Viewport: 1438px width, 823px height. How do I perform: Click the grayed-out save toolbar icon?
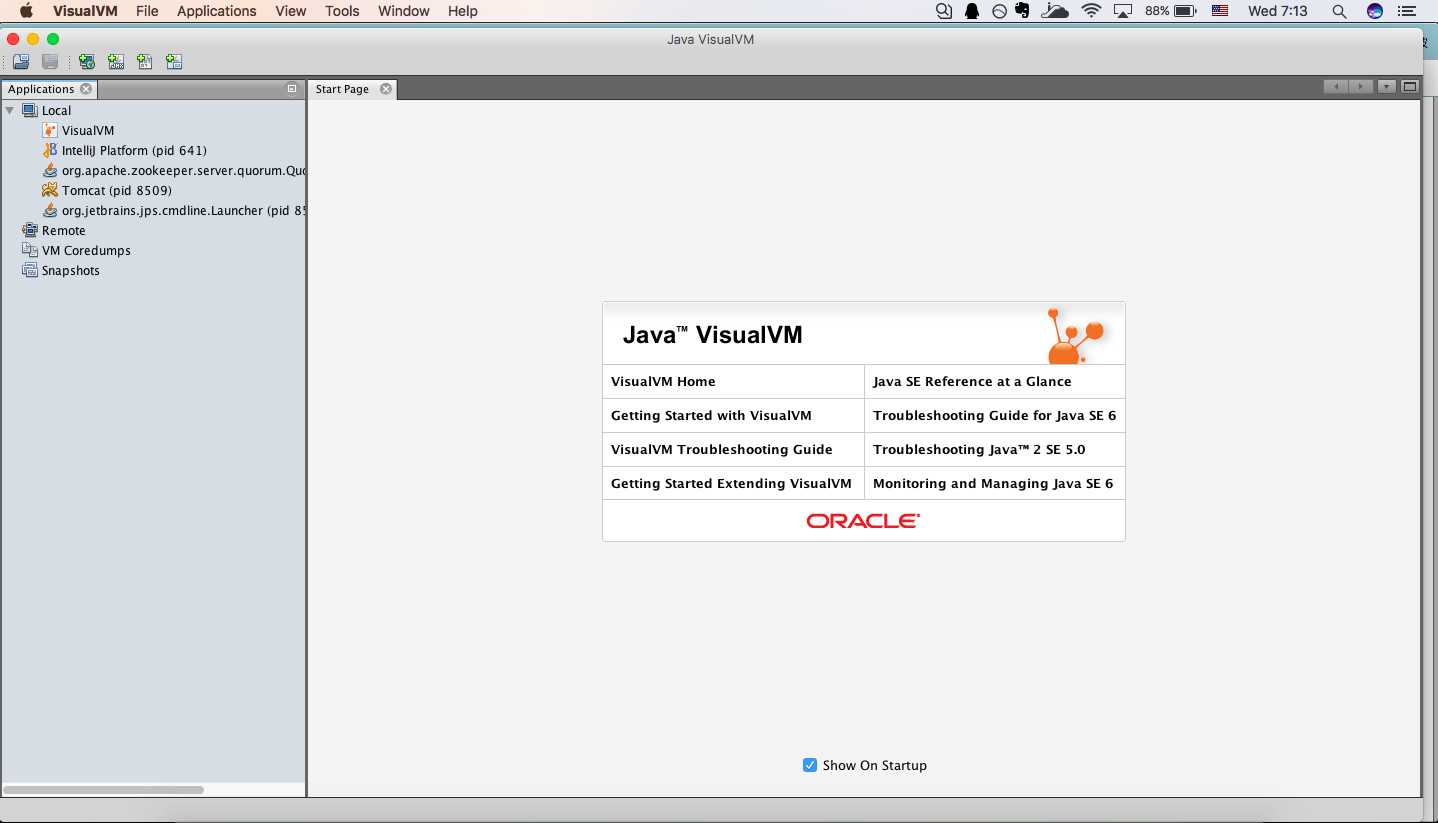[x=50, y=62]
